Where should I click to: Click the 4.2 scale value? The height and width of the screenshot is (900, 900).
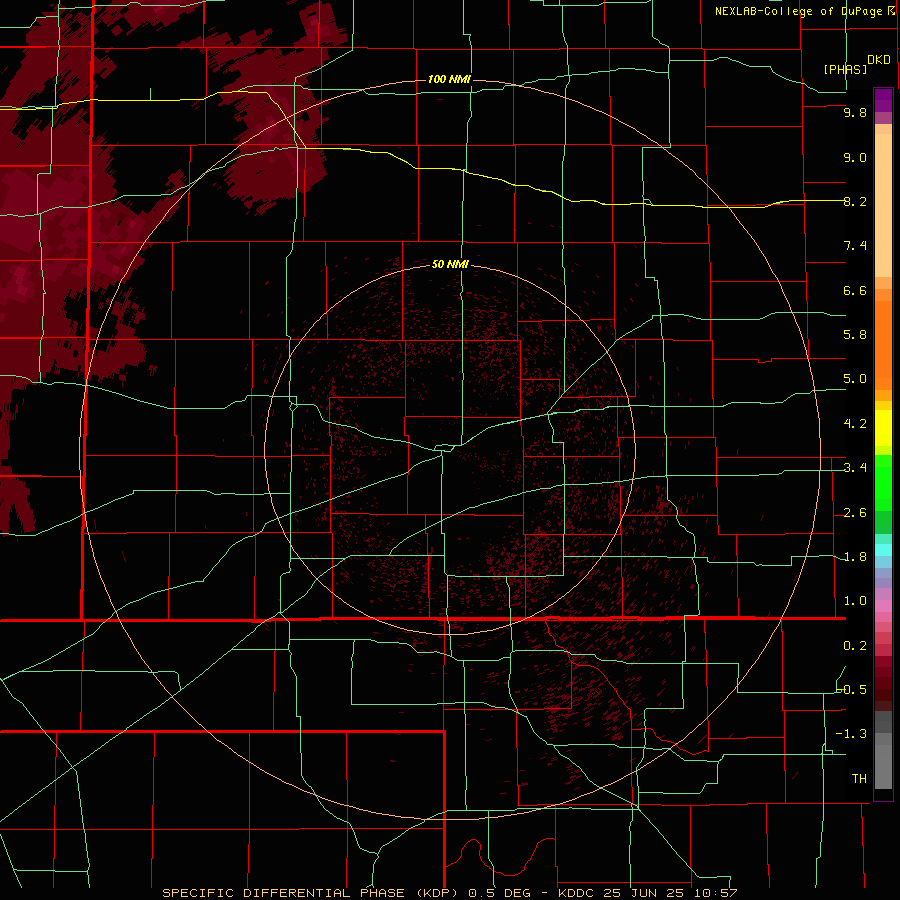click(855, 424)
